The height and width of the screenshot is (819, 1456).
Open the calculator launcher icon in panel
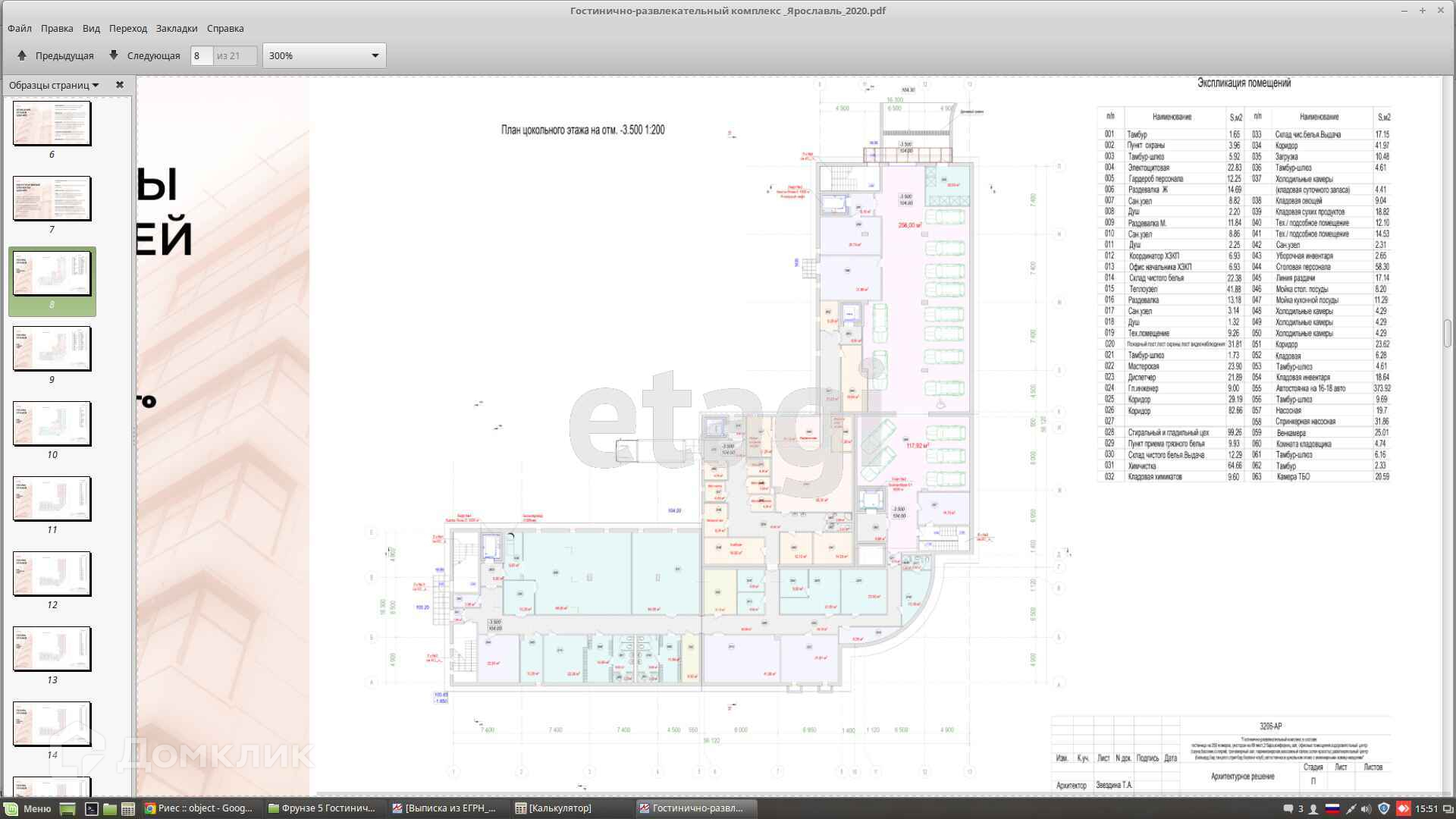point(128,808)
